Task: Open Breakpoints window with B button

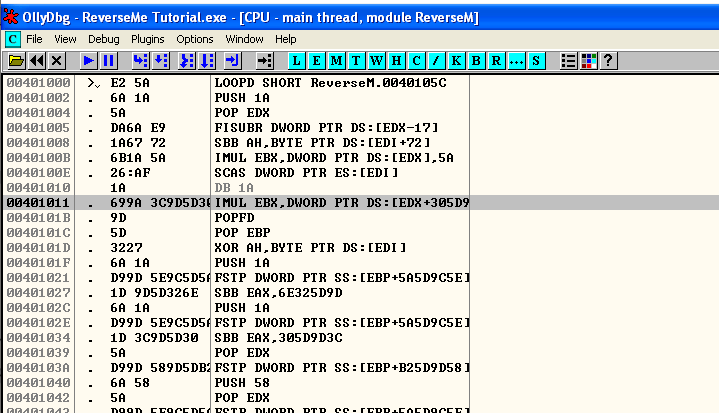Action: point(476,61)
